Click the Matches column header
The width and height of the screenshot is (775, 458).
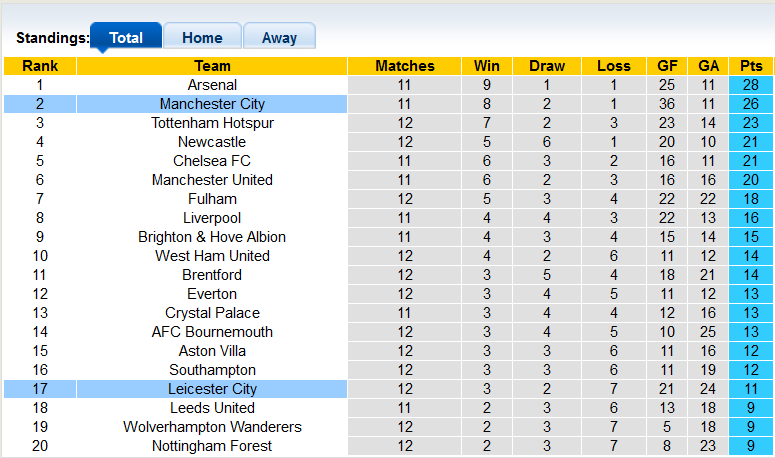coord(405,66)
